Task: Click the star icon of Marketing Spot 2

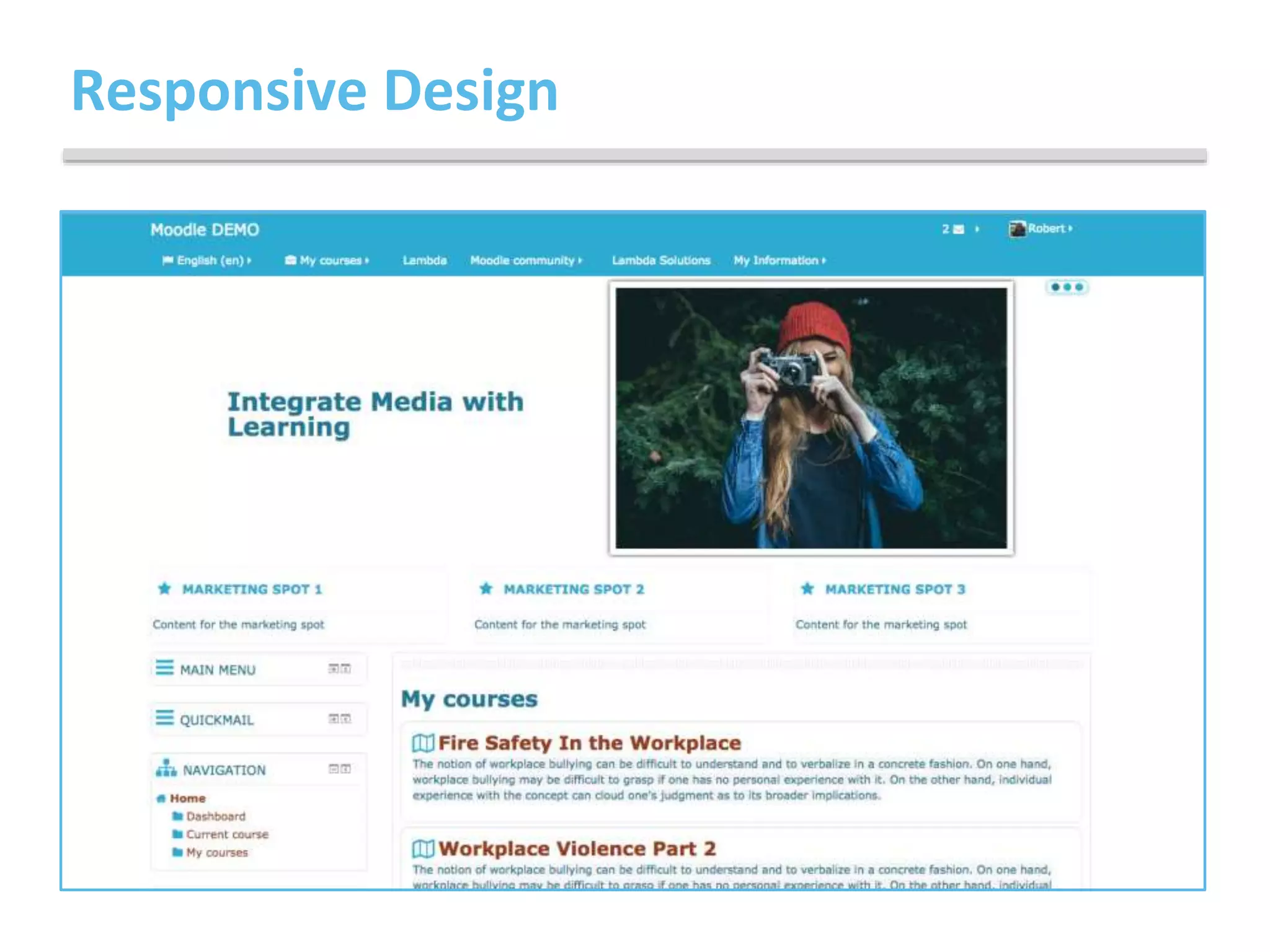Action: 486,588
